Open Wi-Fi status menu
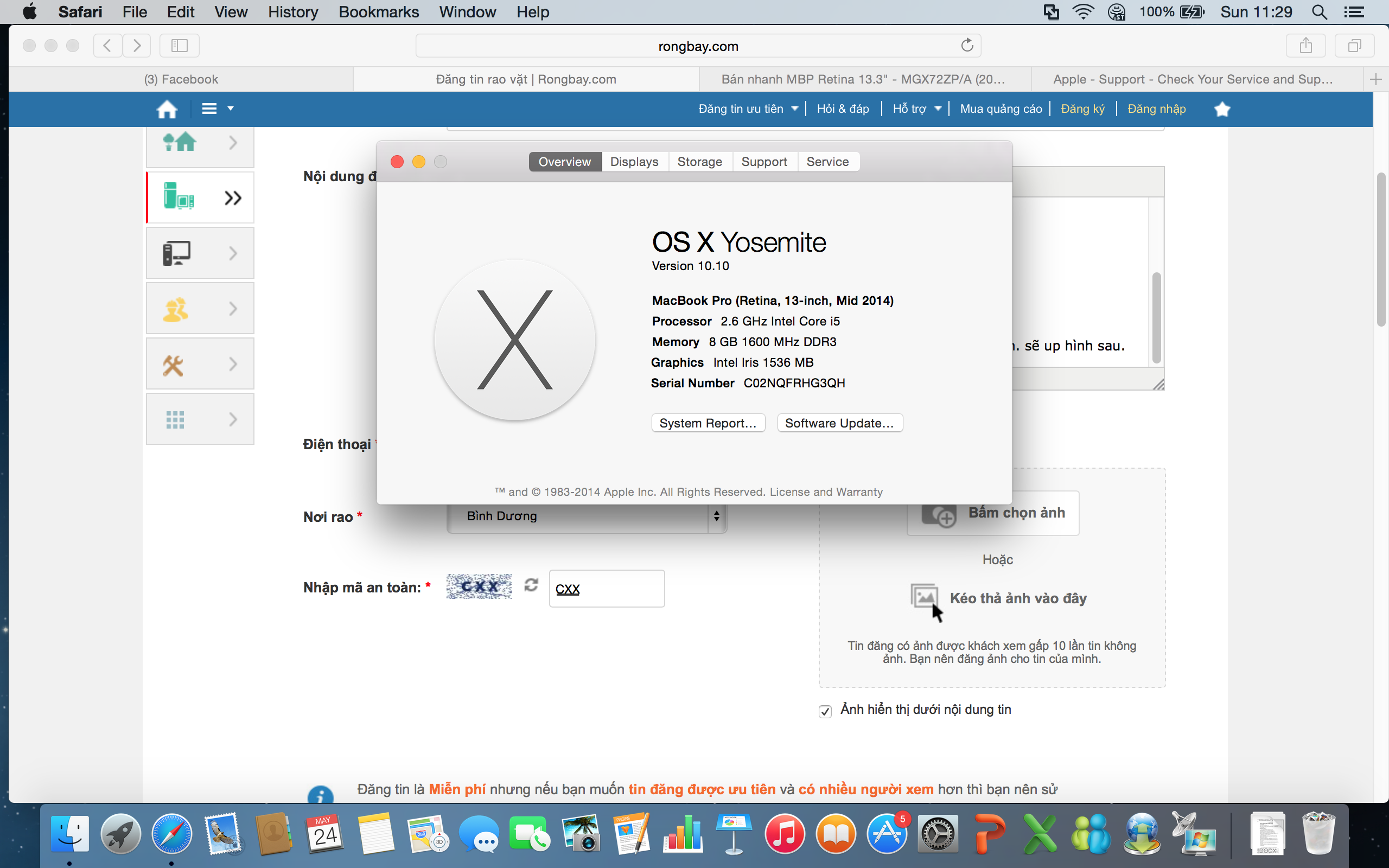Screen dimensions: 1389x868 click(1082, 12)
